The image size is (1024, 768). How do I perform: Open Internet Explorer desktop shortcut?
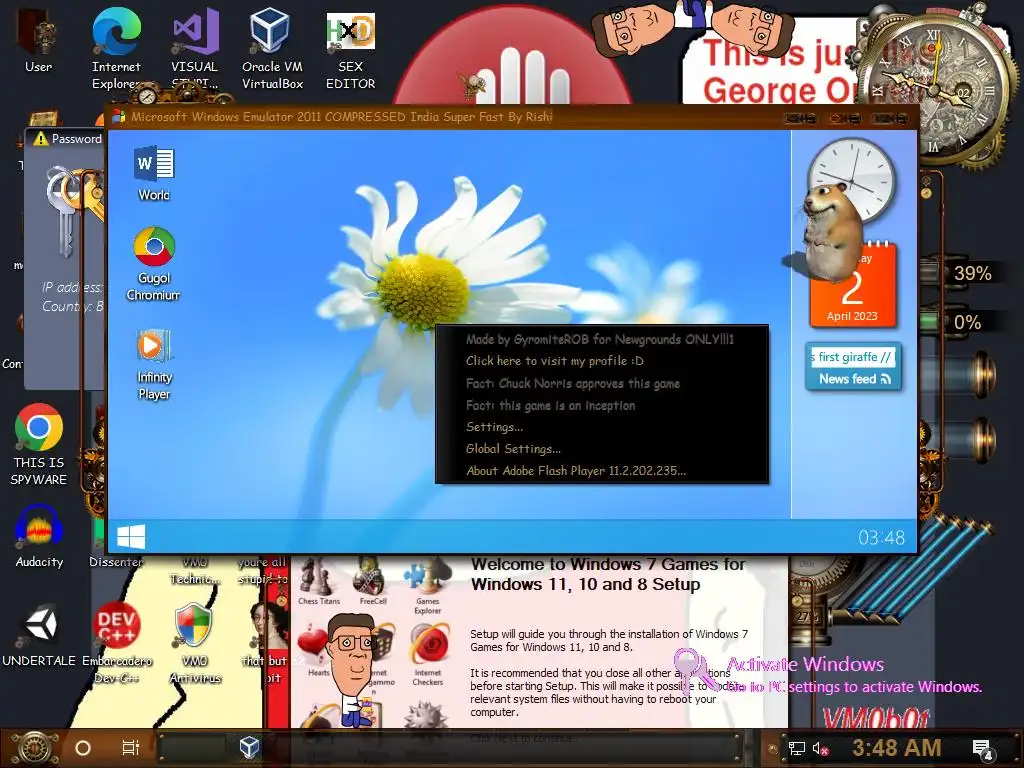pos(116,48)
